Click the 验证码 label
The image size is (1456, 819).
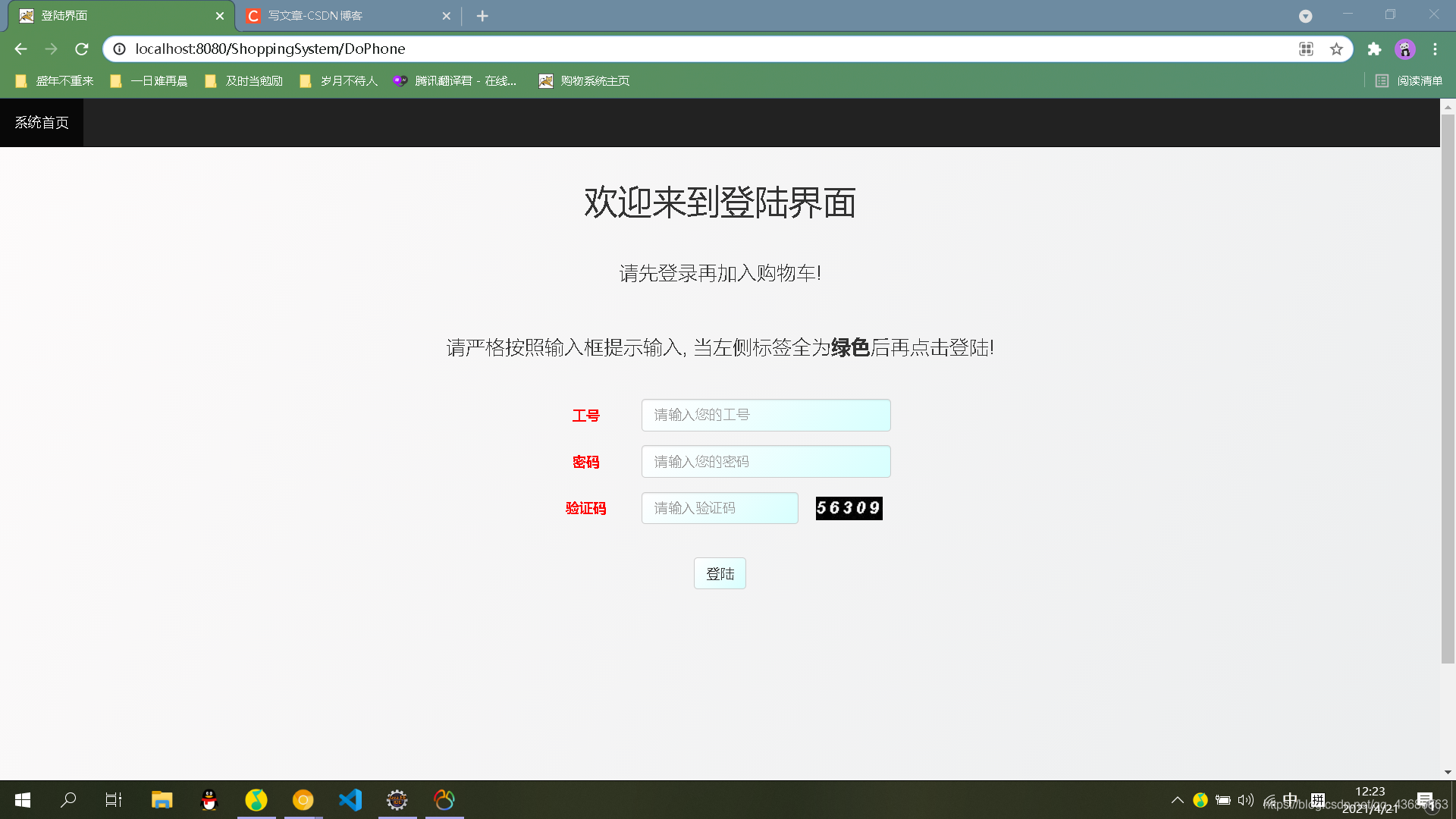click(585, 508)
